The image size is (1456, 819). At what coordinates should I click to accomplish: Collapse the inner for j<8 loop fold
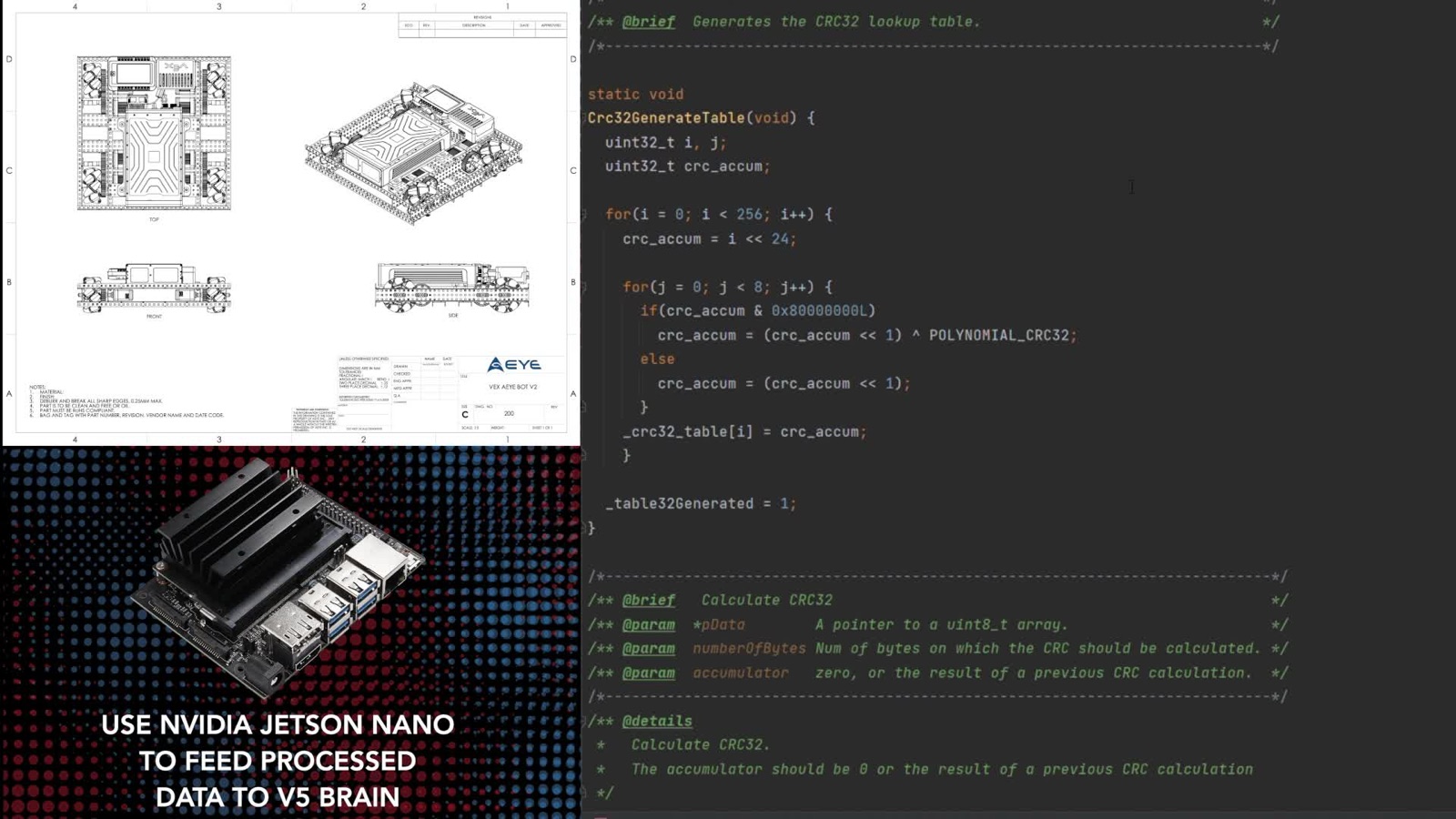point(584,288)
